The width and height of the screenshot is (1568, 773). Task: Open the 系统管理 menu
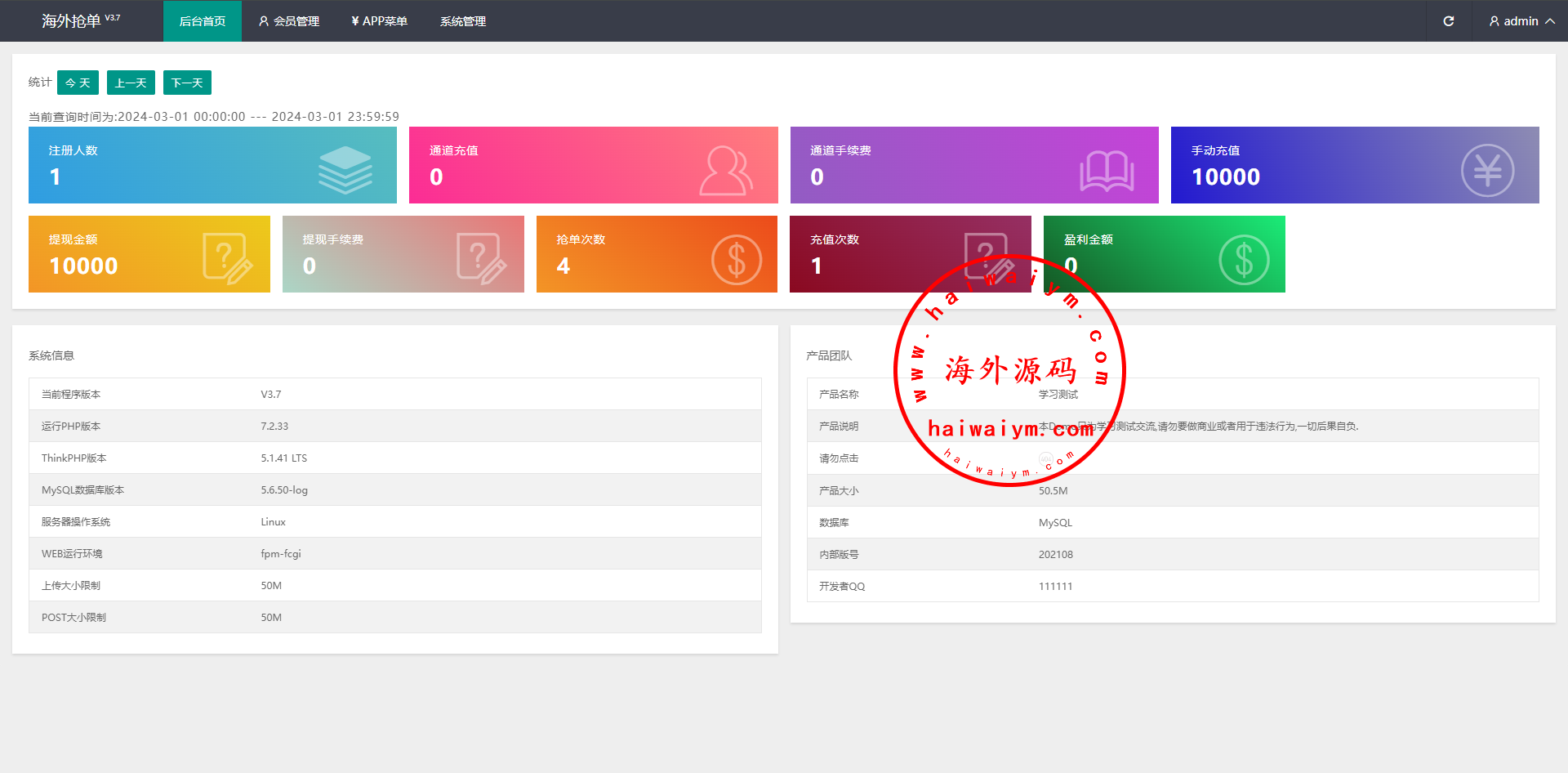[x=462, y=21]
